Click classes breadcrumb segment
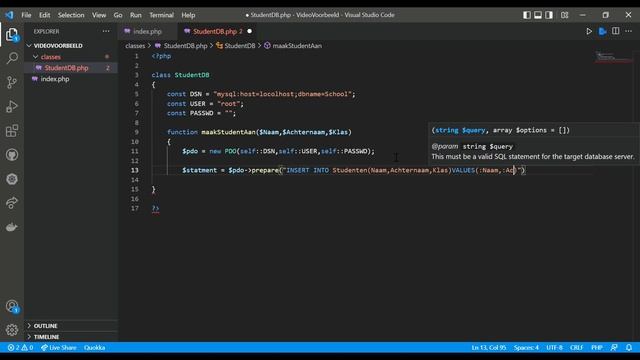The width and height of the screenshot is (640, 360). coord(135,46)
